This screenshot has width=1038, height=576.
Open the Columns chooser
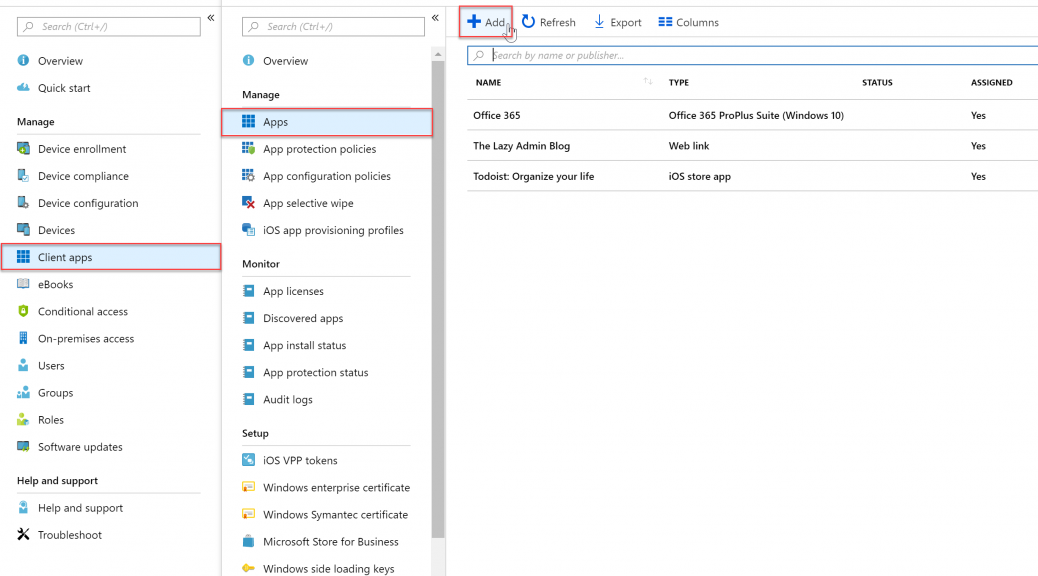click(688, 23)
